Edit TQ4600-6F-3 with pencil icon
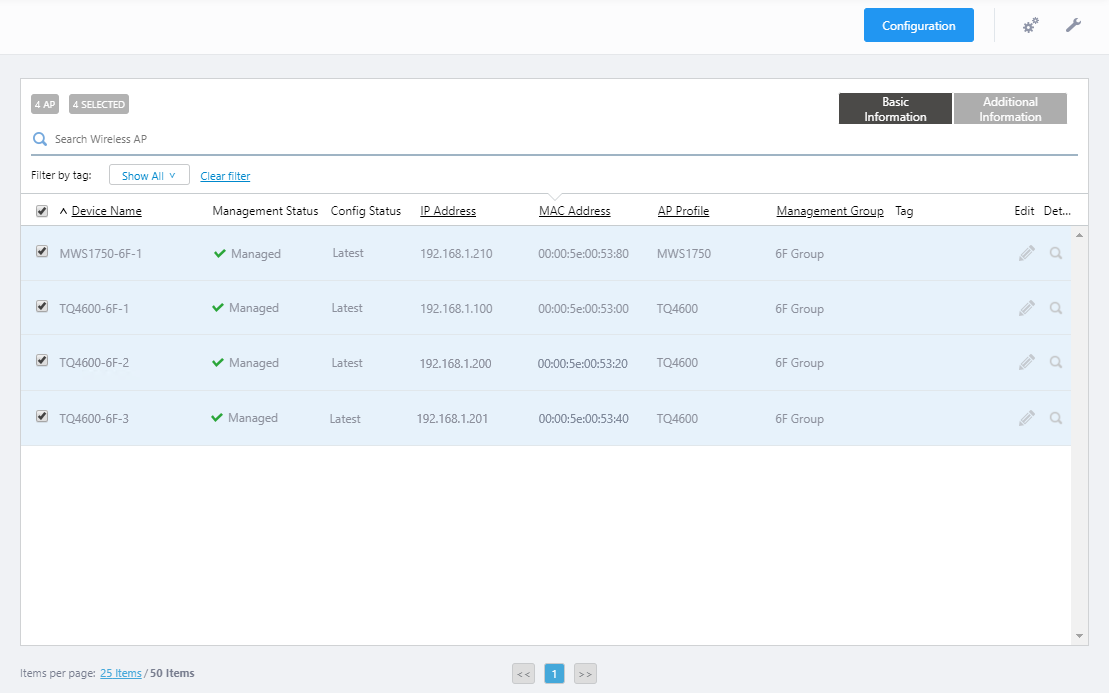Screen dimensions: 1109x693 click(1026, 418)
